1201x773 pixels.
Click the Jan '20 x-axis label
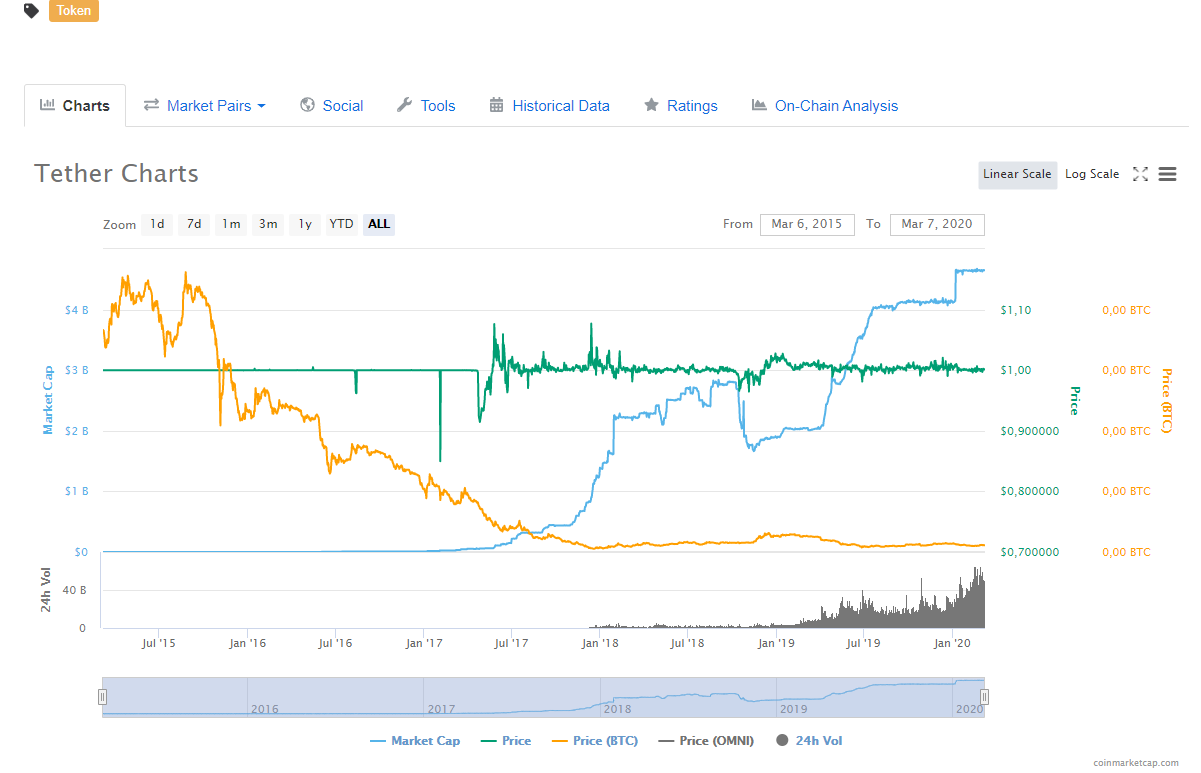[953, 643]
